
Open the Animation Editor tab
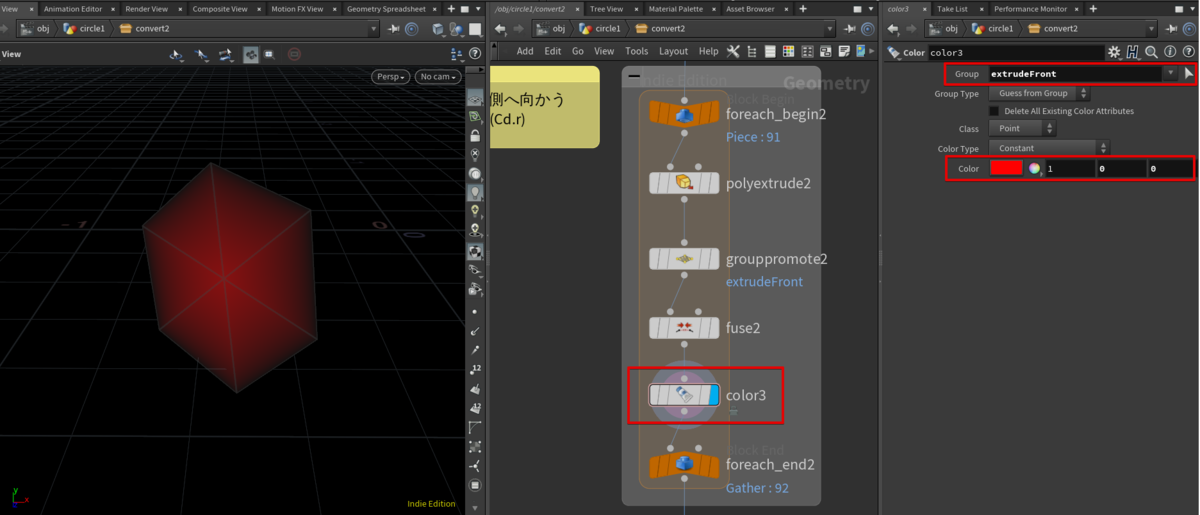[x=72, y=9]
